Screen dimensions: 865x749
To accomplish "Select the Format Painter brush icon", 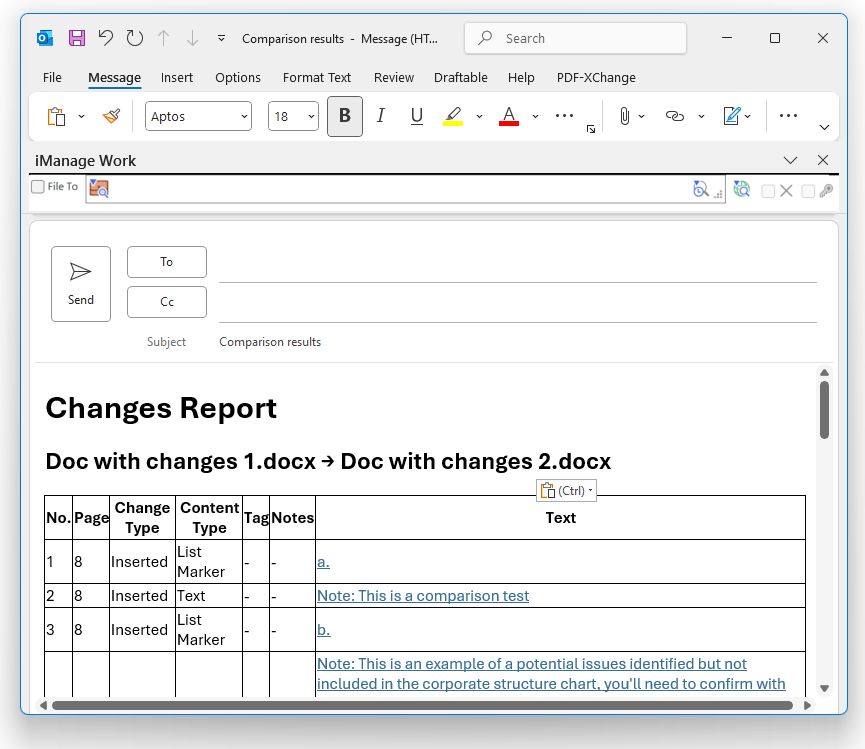I will pyautogui.click(x=111, y=116).
